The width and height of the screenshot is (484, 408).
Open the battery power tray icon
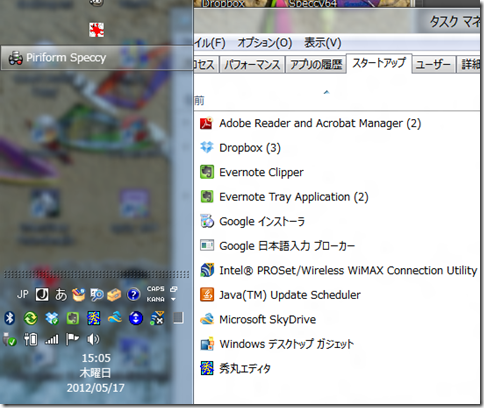tap(30, 339)
